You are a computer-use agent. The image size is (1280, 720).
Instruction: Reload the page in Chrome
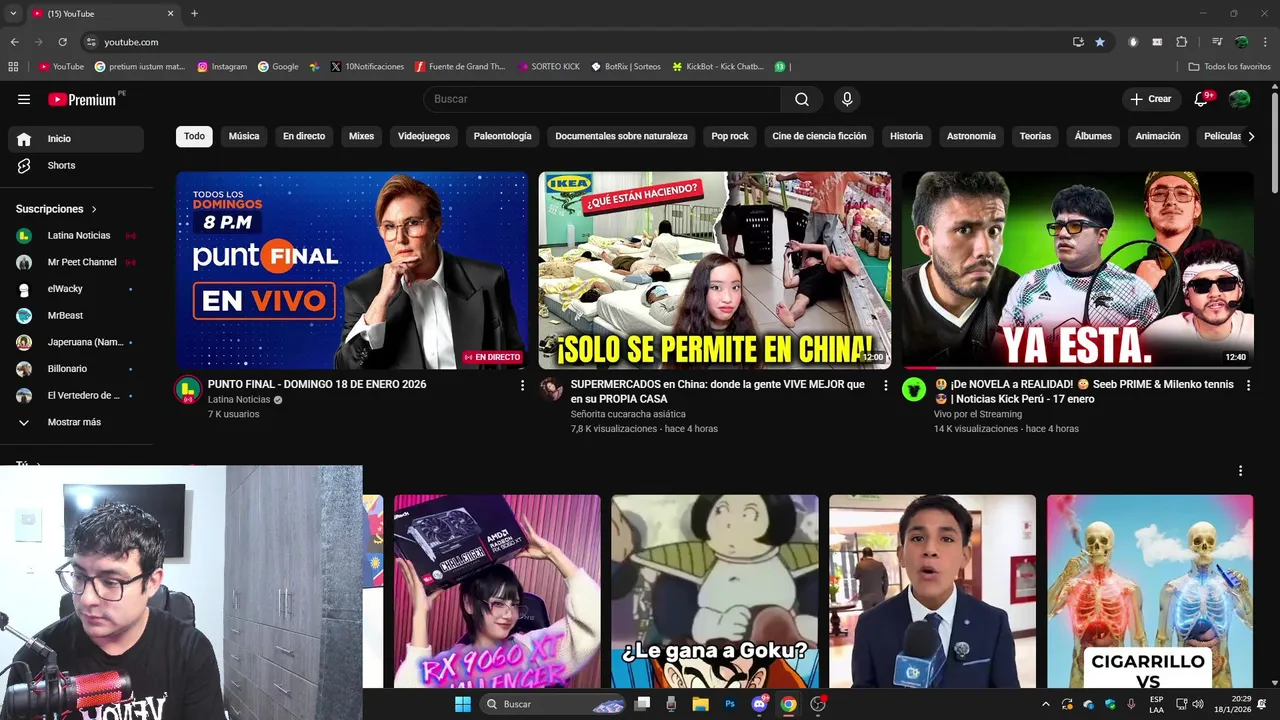coord(62,42)
